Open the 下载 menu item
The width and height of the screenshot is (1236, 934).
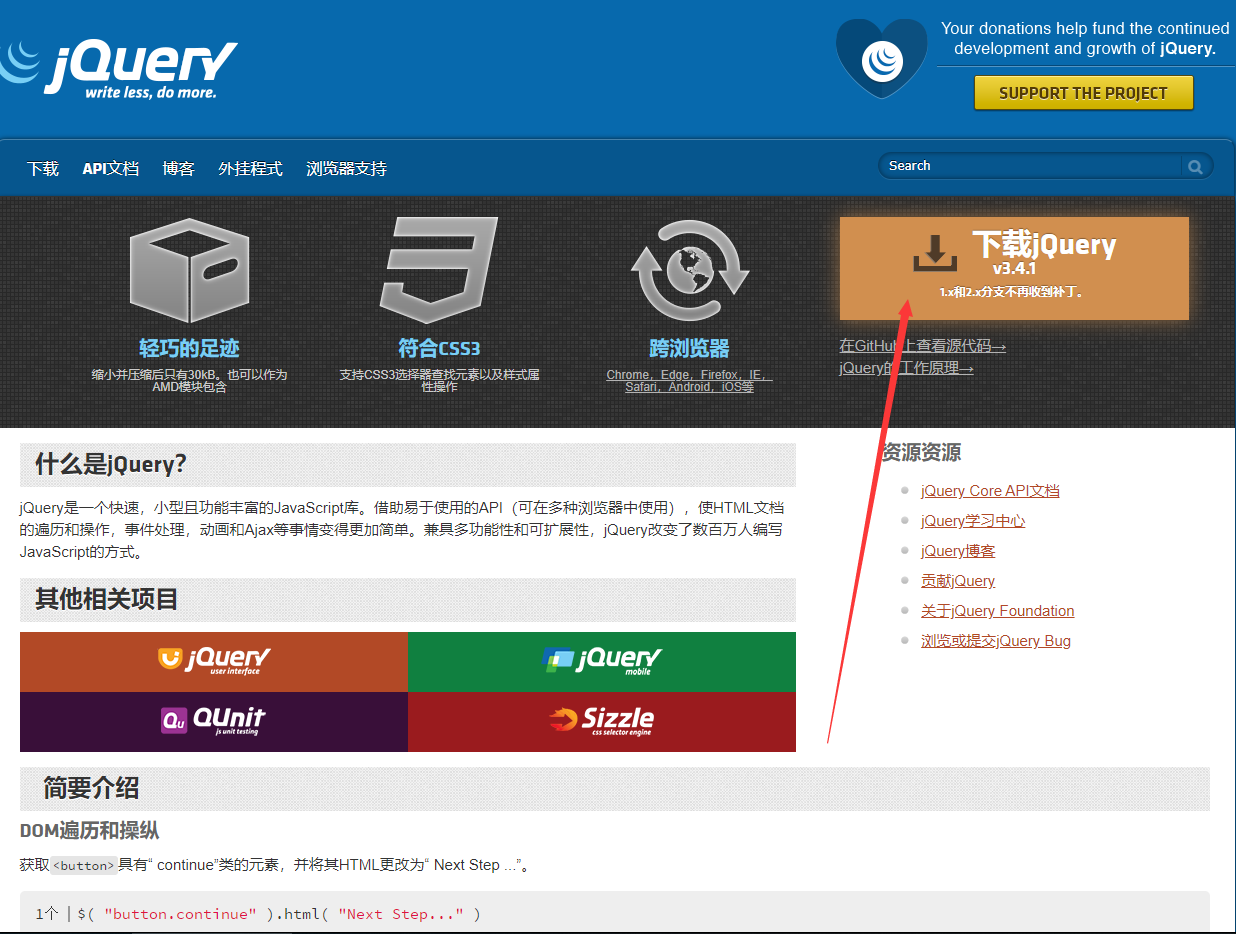[43, 169]
